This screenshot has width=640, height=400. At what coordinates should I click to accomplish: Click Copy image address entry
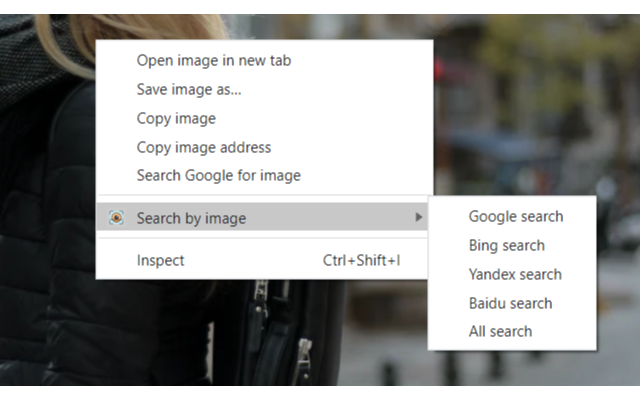pyautogui.click(x=204, y=147)
